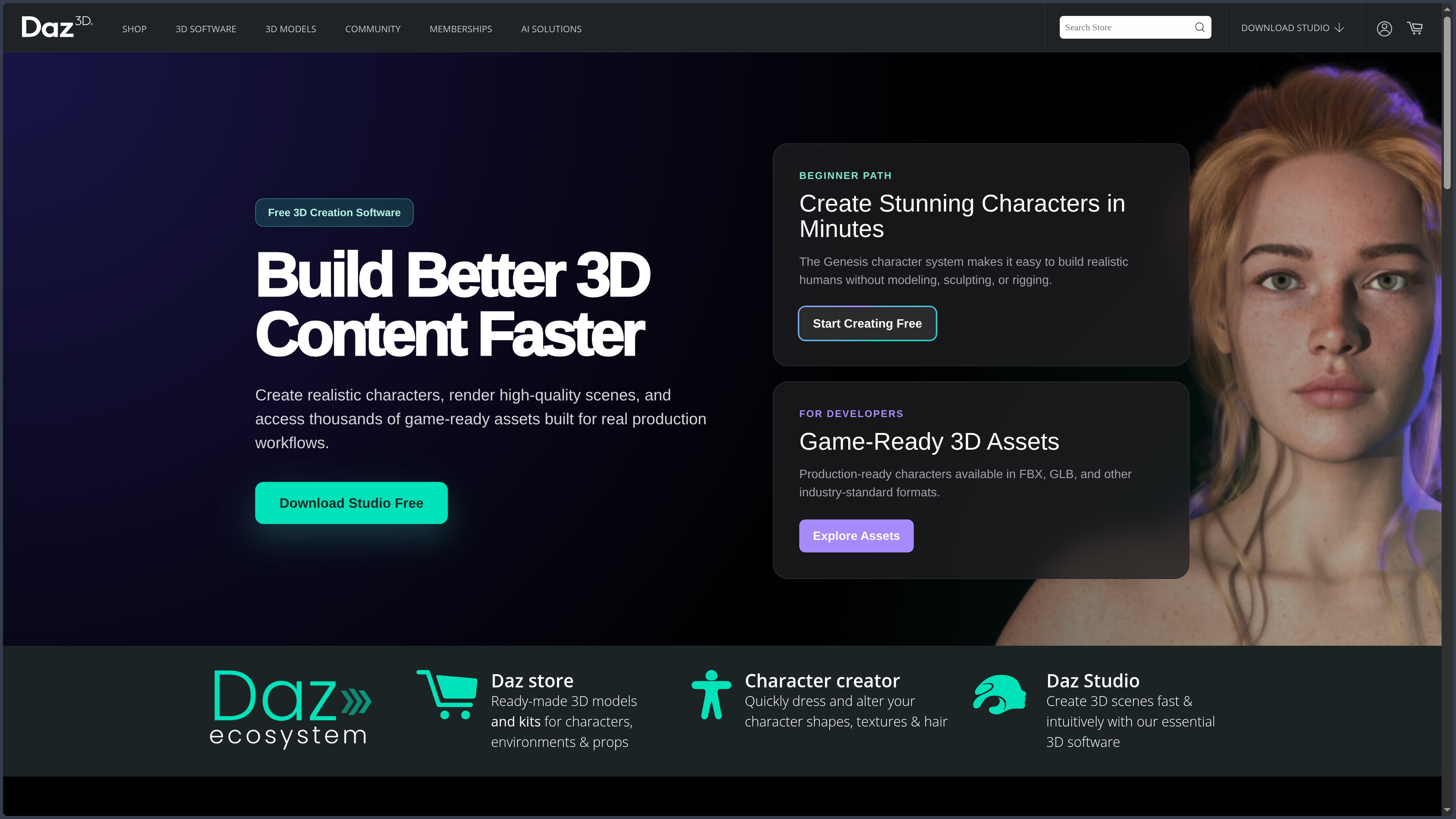Click Explore Assets button
Image resolution: width=1456 pixels, height=819 pixels.
(856, 536)
